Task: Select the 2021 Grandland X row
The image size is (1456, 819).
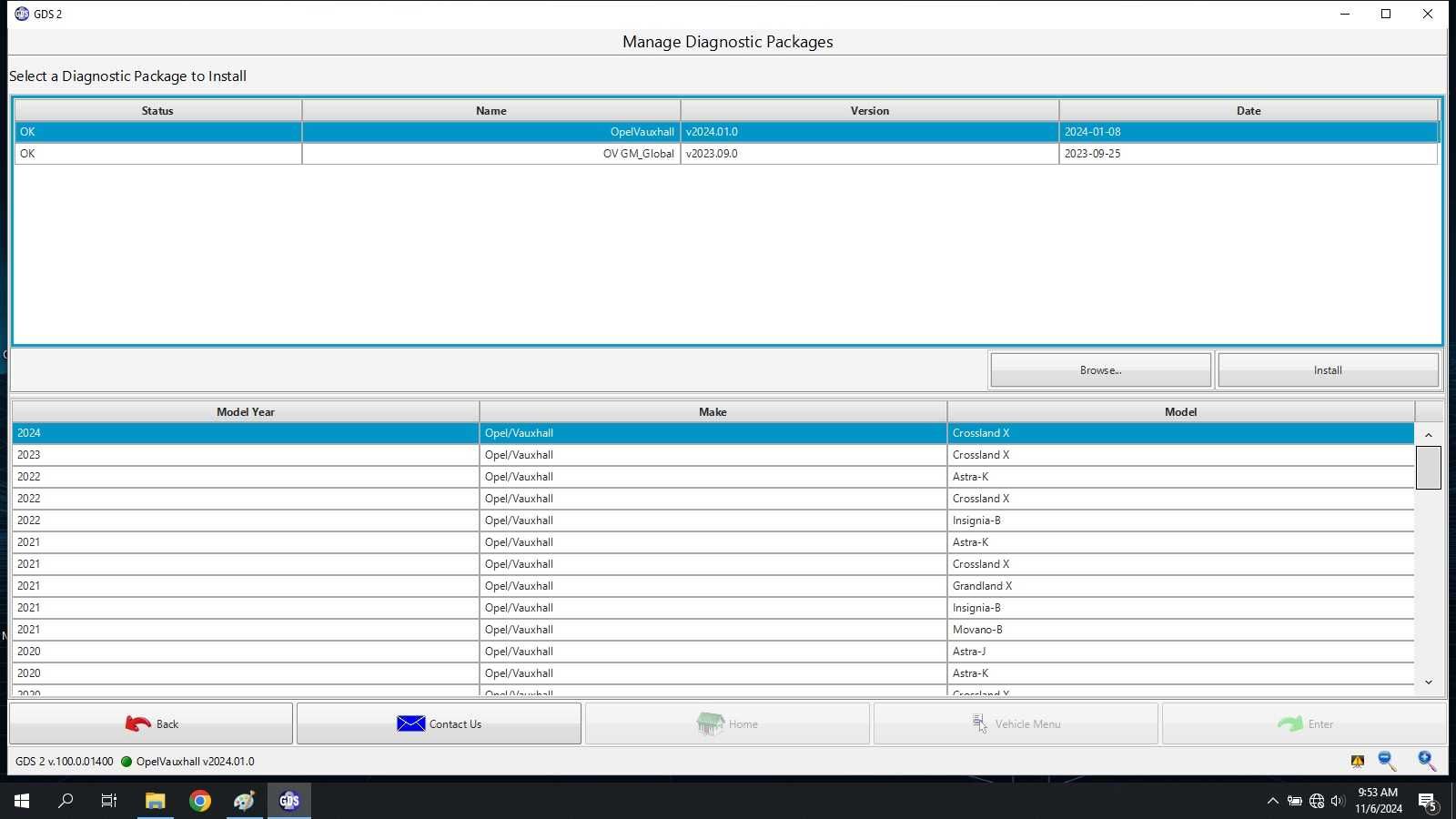Action: 713,586
